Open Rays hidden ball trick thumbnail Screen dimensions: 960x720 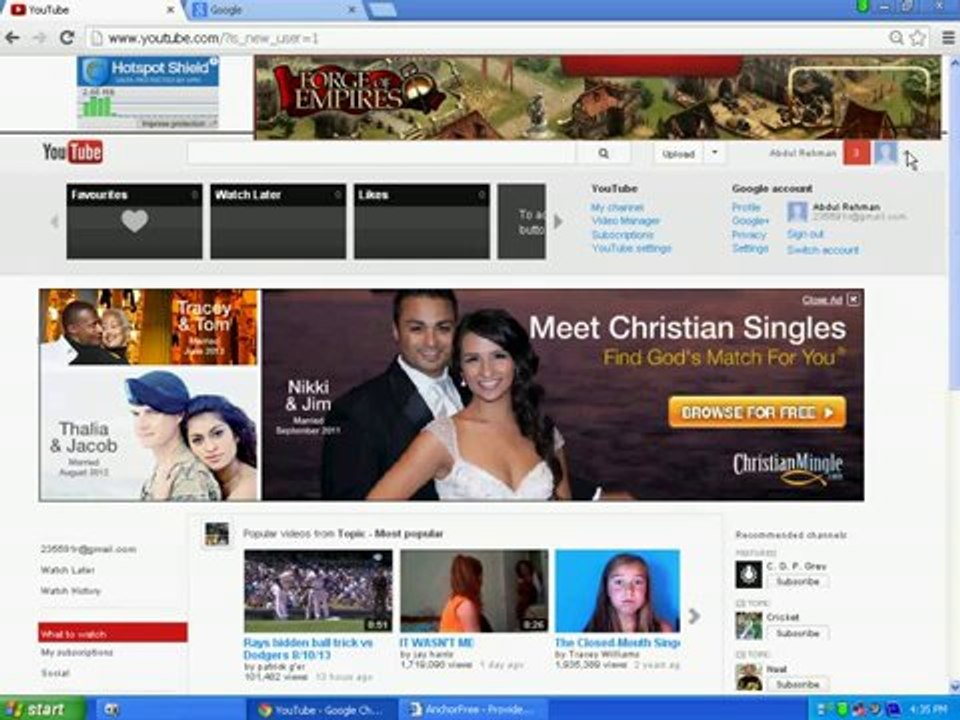click(x=318, y=591)
